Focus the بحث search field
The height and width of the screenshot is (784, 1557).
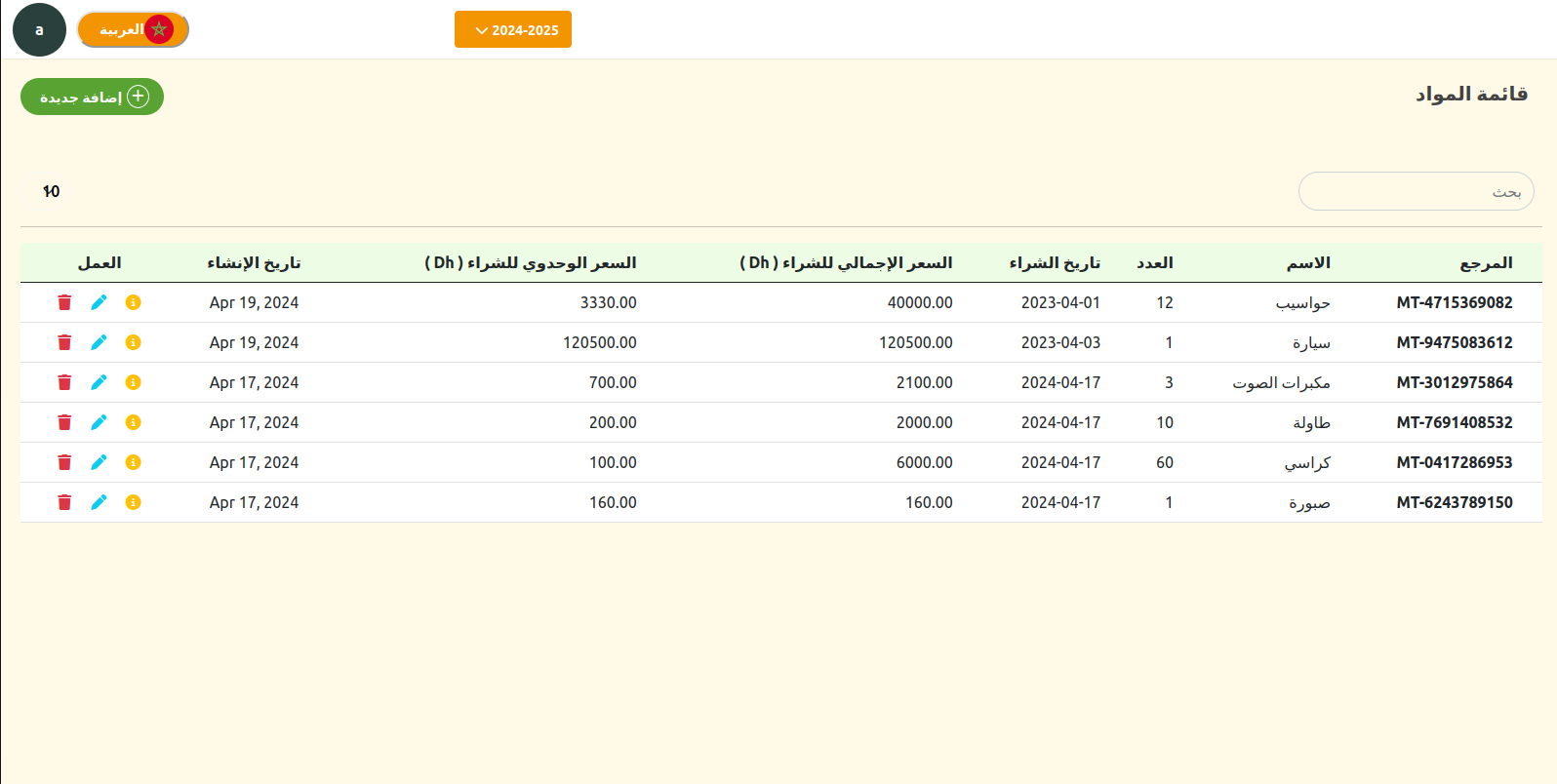tap(1417, 191)
